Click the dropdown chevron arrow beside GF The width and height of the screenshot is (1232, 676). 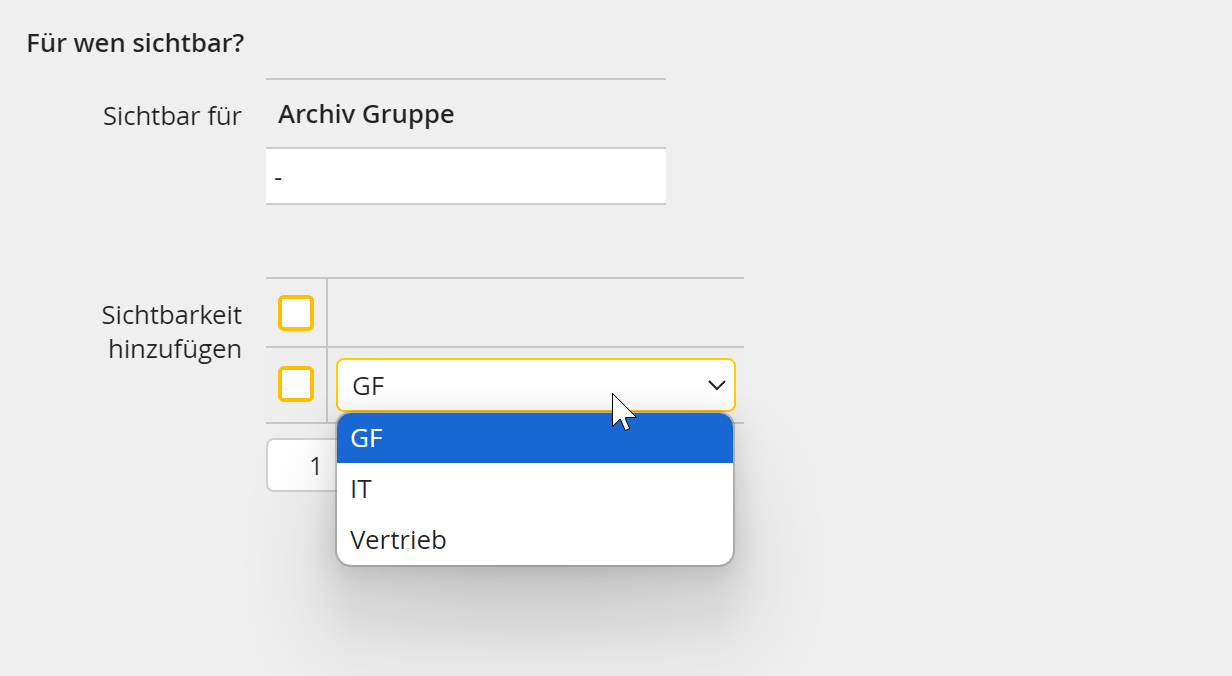pos(716,385)
